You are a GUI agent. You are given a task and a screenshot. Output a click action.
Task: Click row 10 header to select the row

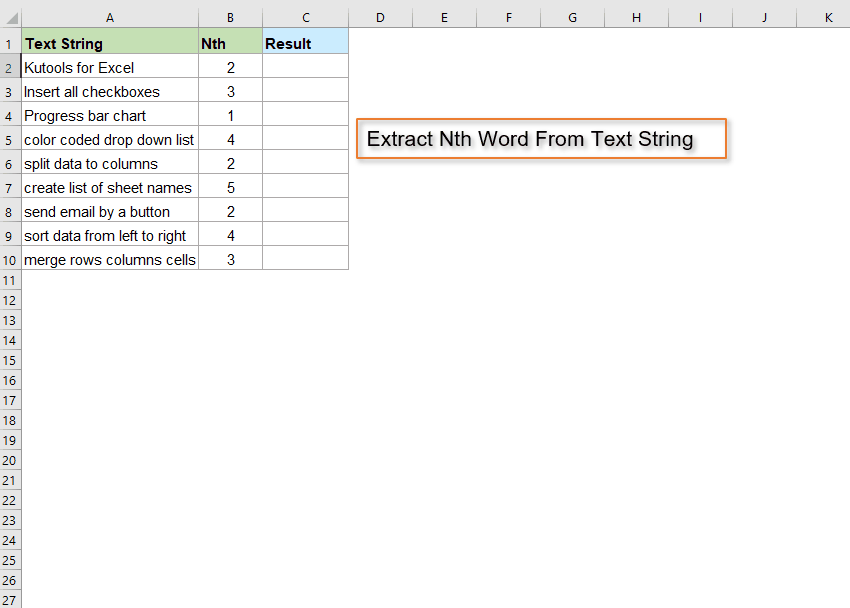click(x=10, y=259)
